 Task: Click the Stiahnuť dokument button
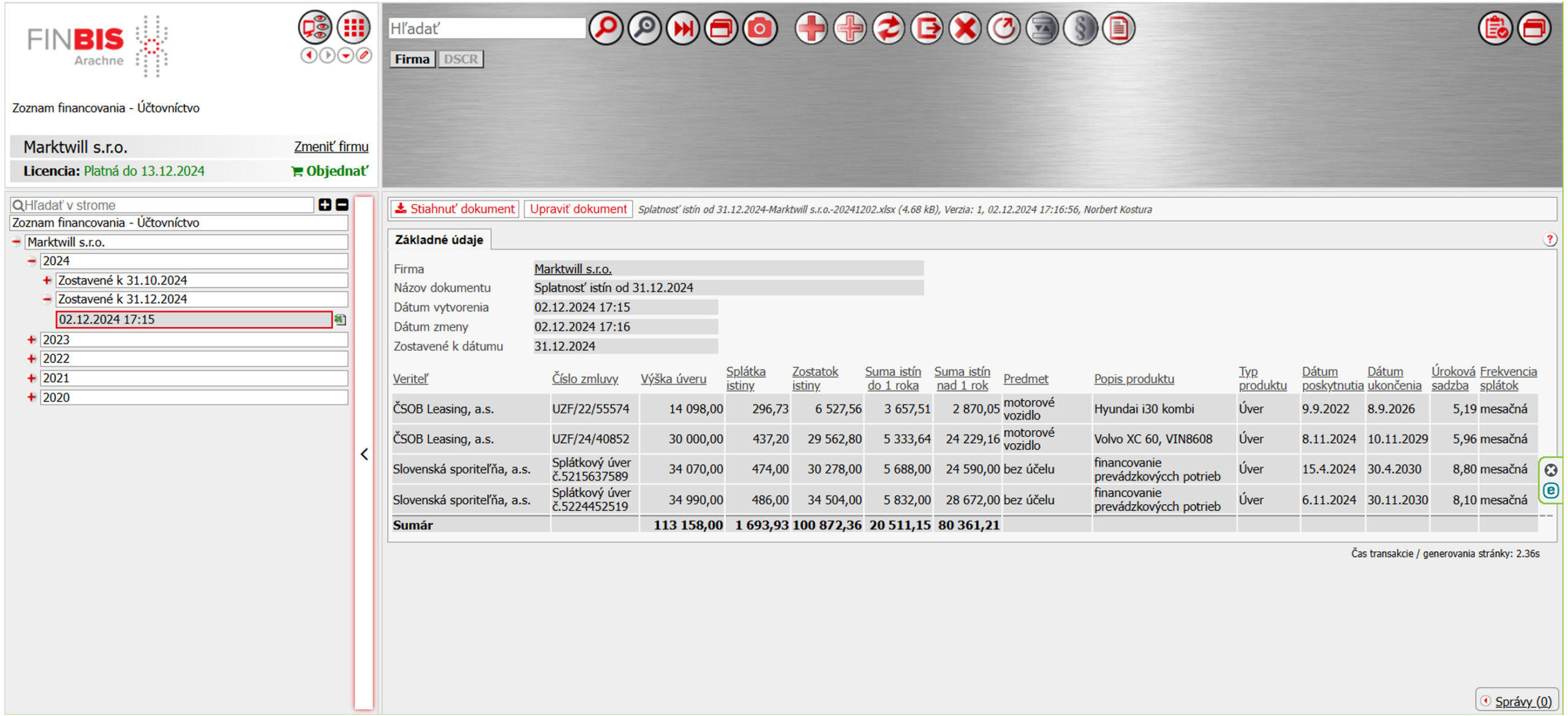tap(455, 209)
